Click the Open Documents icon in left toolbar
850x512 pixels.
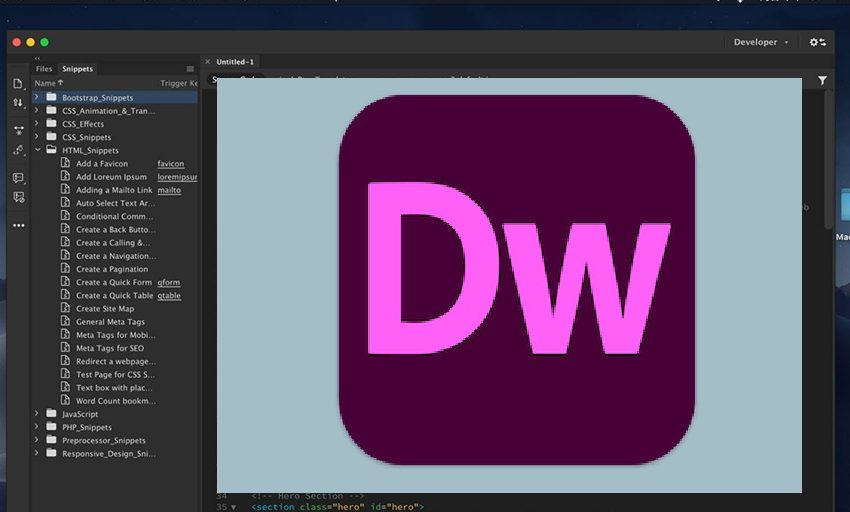point(18,84)
